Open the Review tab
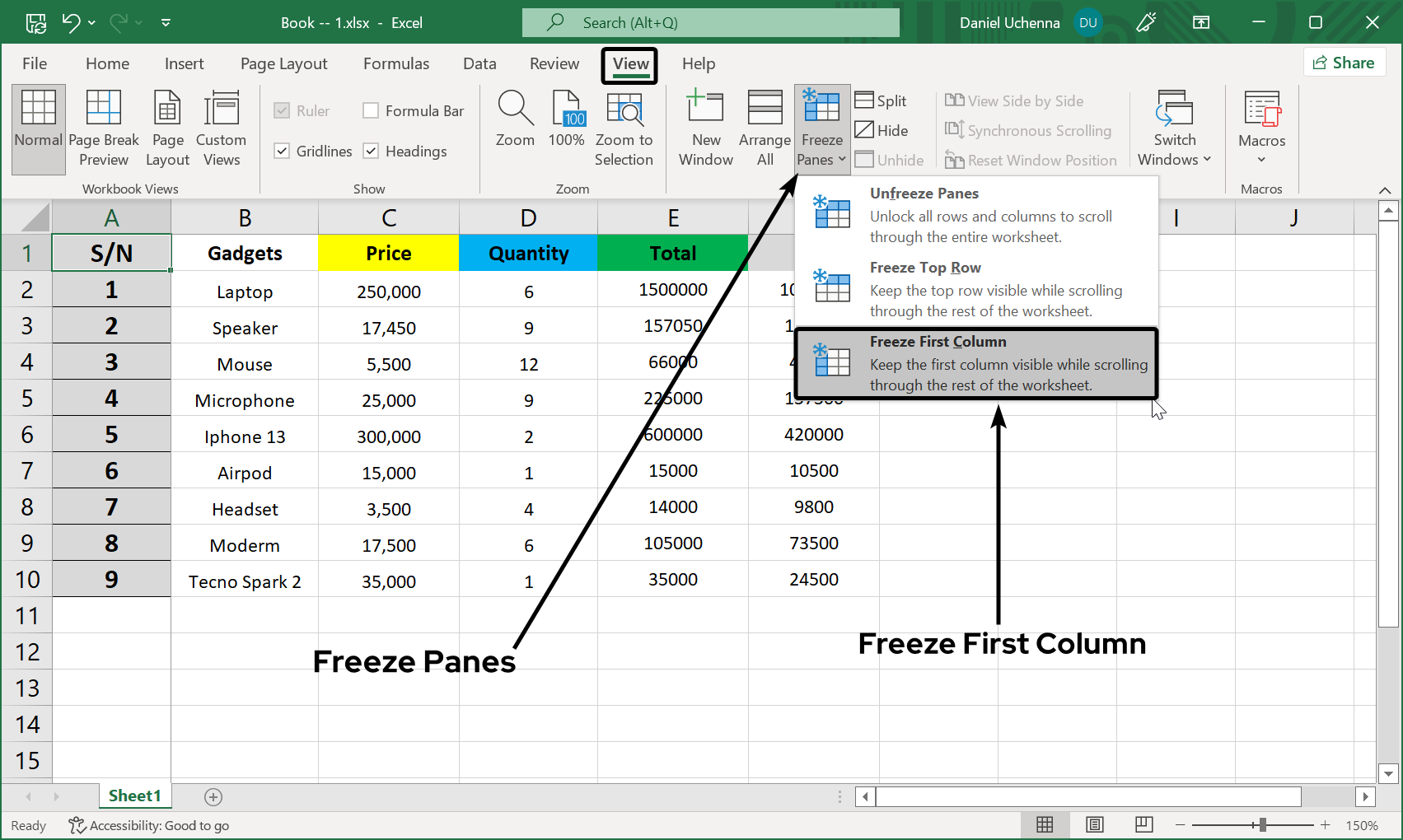This screenshot has height=840, width=1403. click(x=554, y=63)
